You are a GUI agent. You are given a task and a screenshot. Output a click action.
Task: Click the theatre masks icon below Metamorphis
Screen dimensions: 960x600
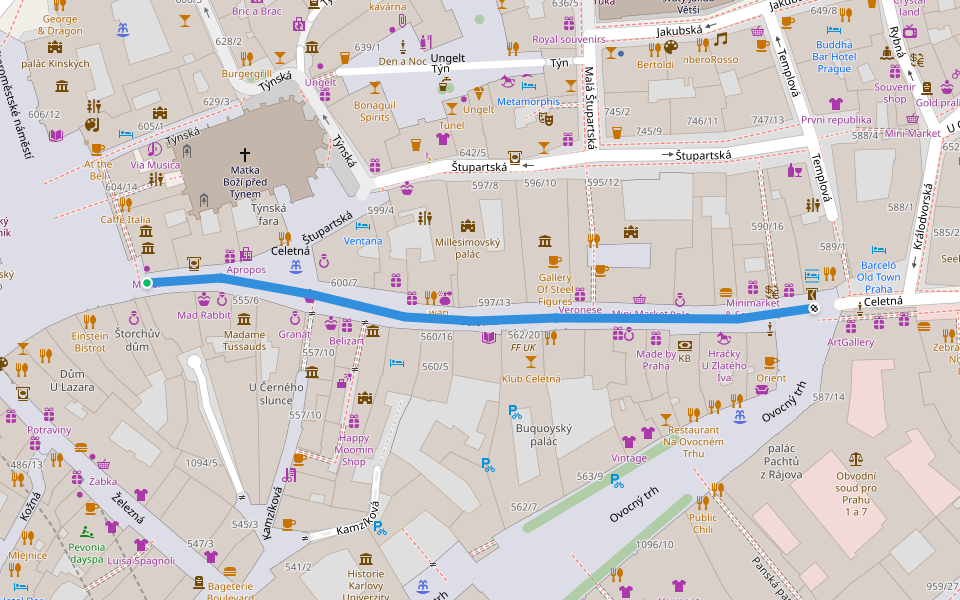pyautogui.click(x=546, y=118)
